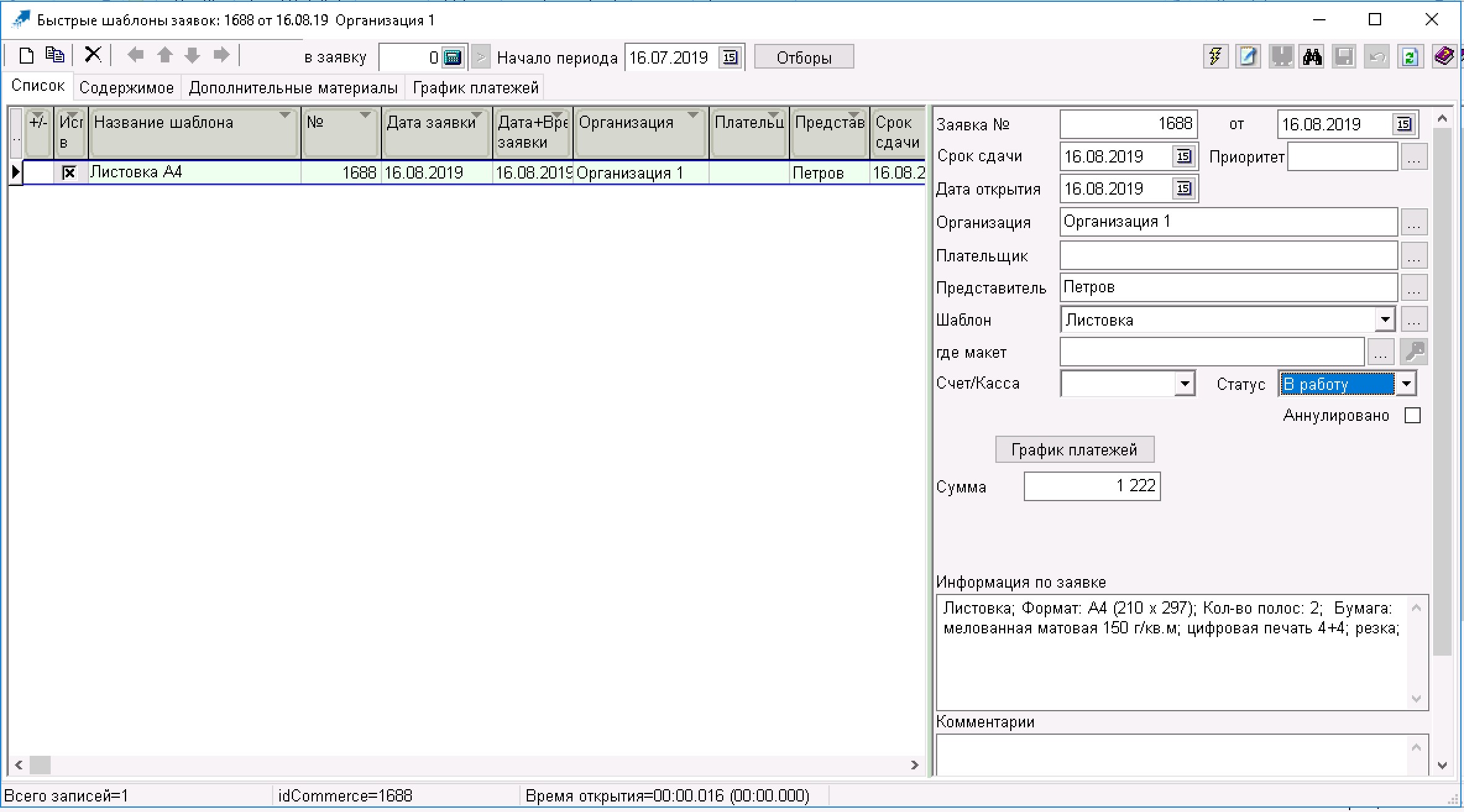Open the График платежей tab
The width and height of the screenshot is (1464, 812).
pos(476,88)
